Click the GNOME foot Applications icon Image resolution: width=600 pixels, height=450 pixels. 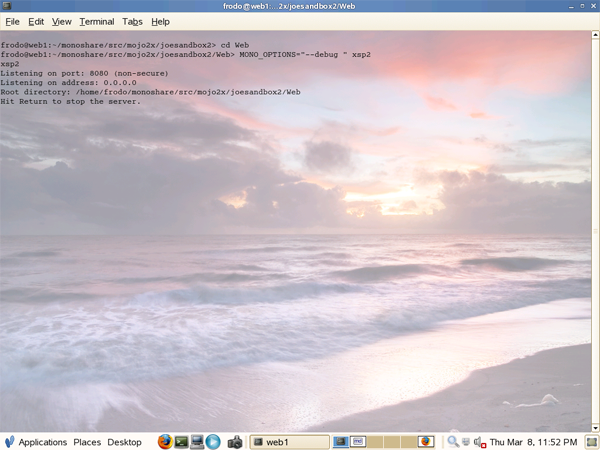tap(9, 442)
